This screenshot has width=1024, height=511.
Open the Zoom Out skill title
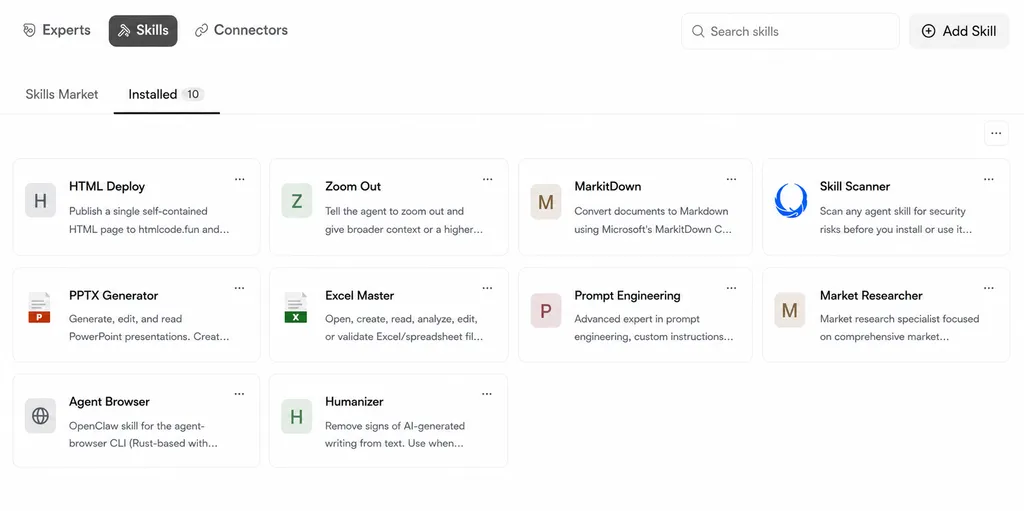click(x=353, y=186)
